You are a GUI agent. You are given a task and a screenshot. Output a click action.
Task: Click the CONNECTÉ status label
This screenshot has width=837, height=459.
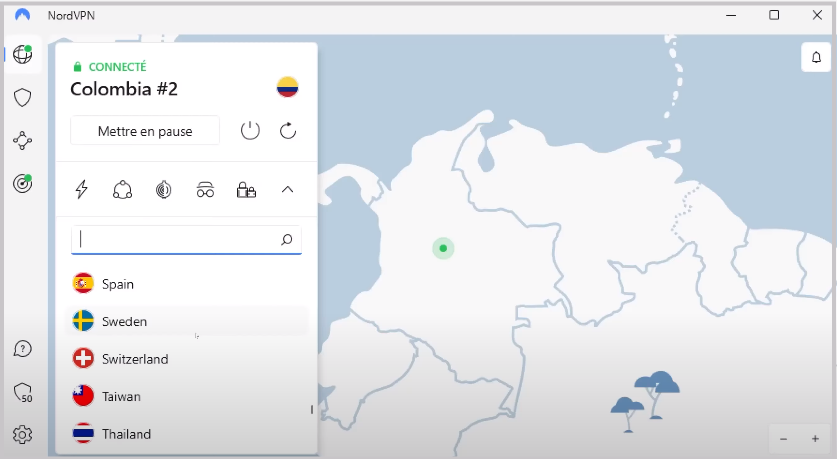117,67
